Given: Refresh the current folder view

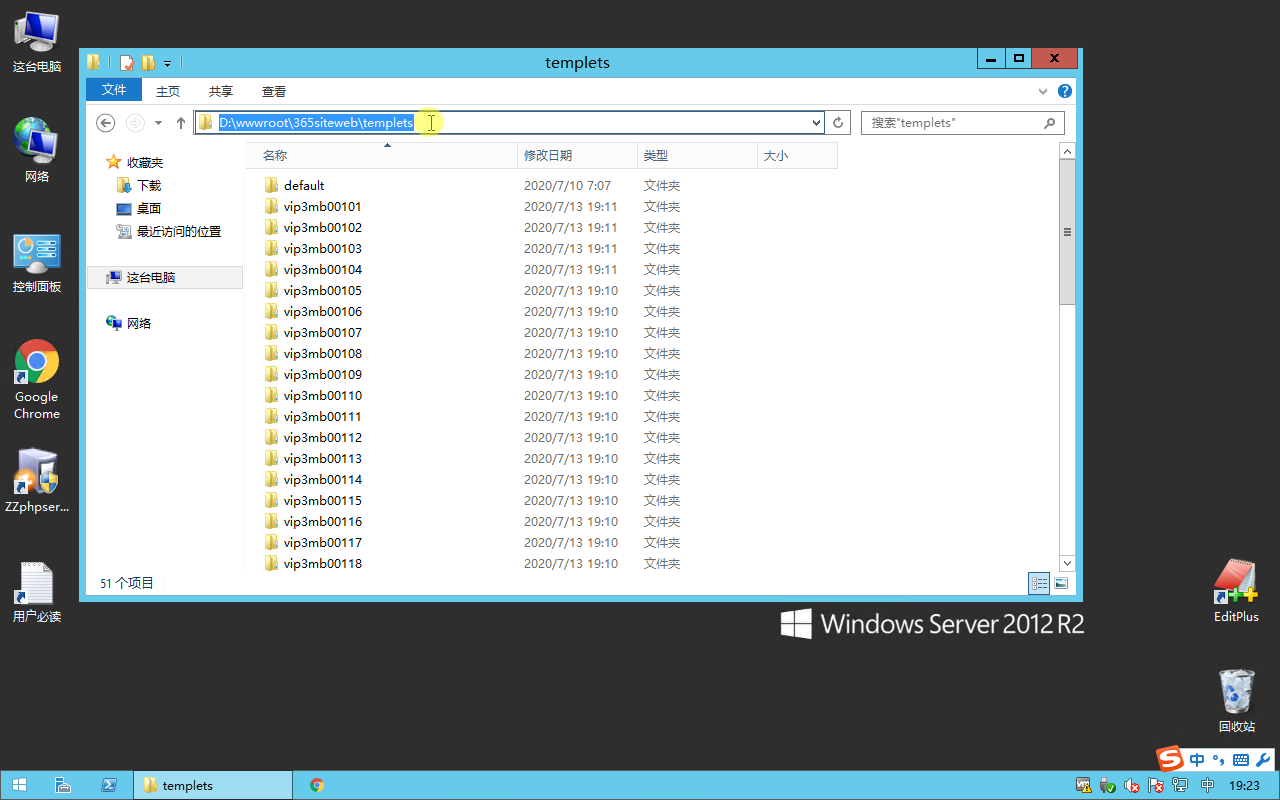Looking at the screenshot, I should 839,122.
